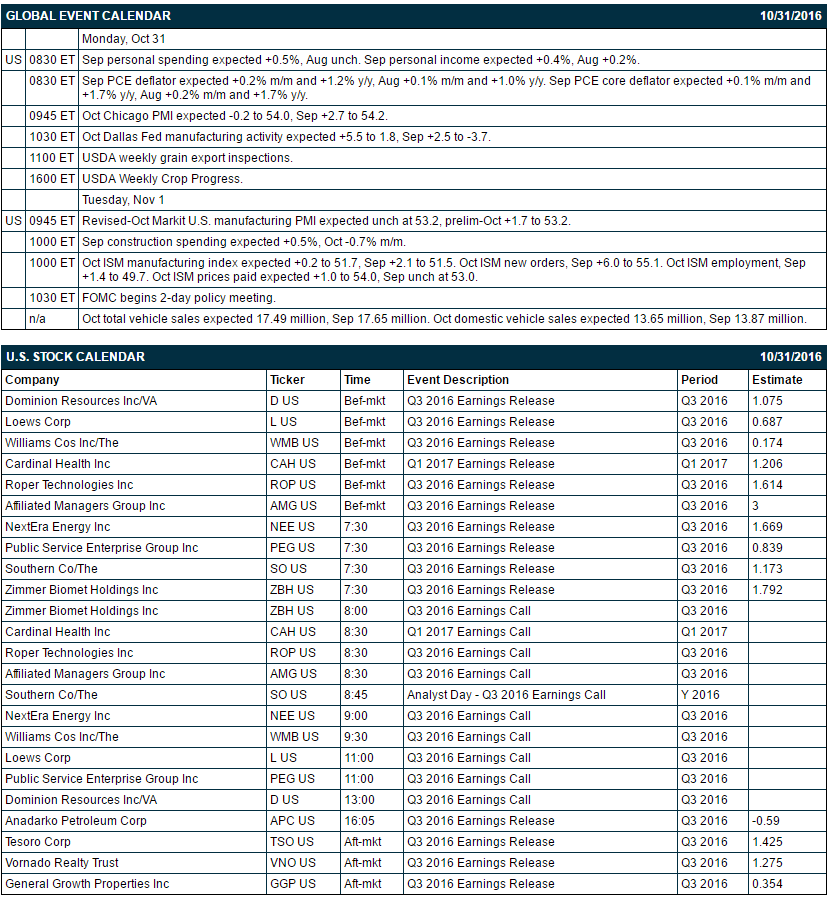Select Oct Dallas Fed manufacturing activity row

[x=287, y=137]
